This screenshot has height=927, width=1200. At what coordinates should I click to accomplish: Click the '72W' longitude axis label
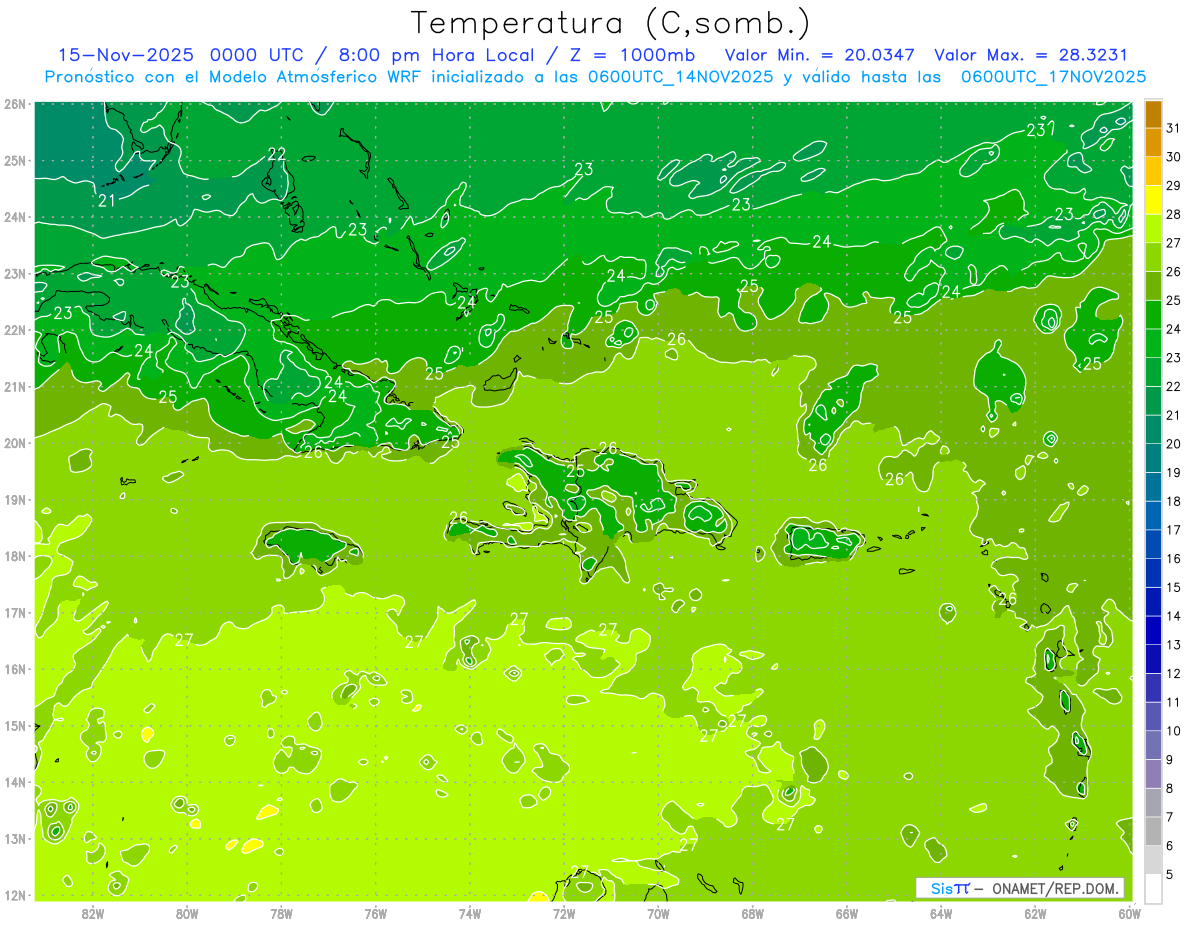point(564,912)
